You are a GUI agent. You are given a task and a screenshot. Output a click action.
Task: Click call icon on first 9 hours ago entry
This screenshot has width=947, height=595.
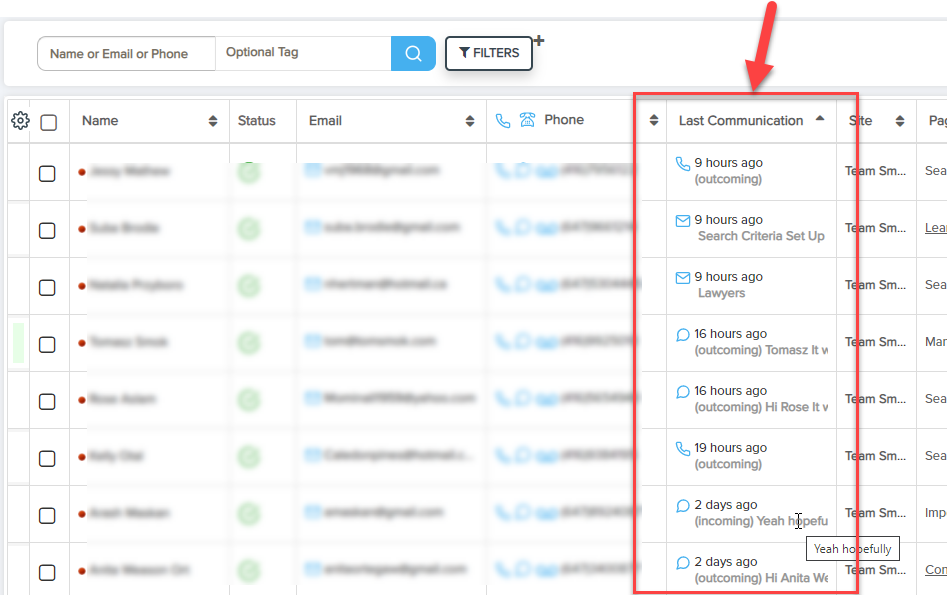683,163
